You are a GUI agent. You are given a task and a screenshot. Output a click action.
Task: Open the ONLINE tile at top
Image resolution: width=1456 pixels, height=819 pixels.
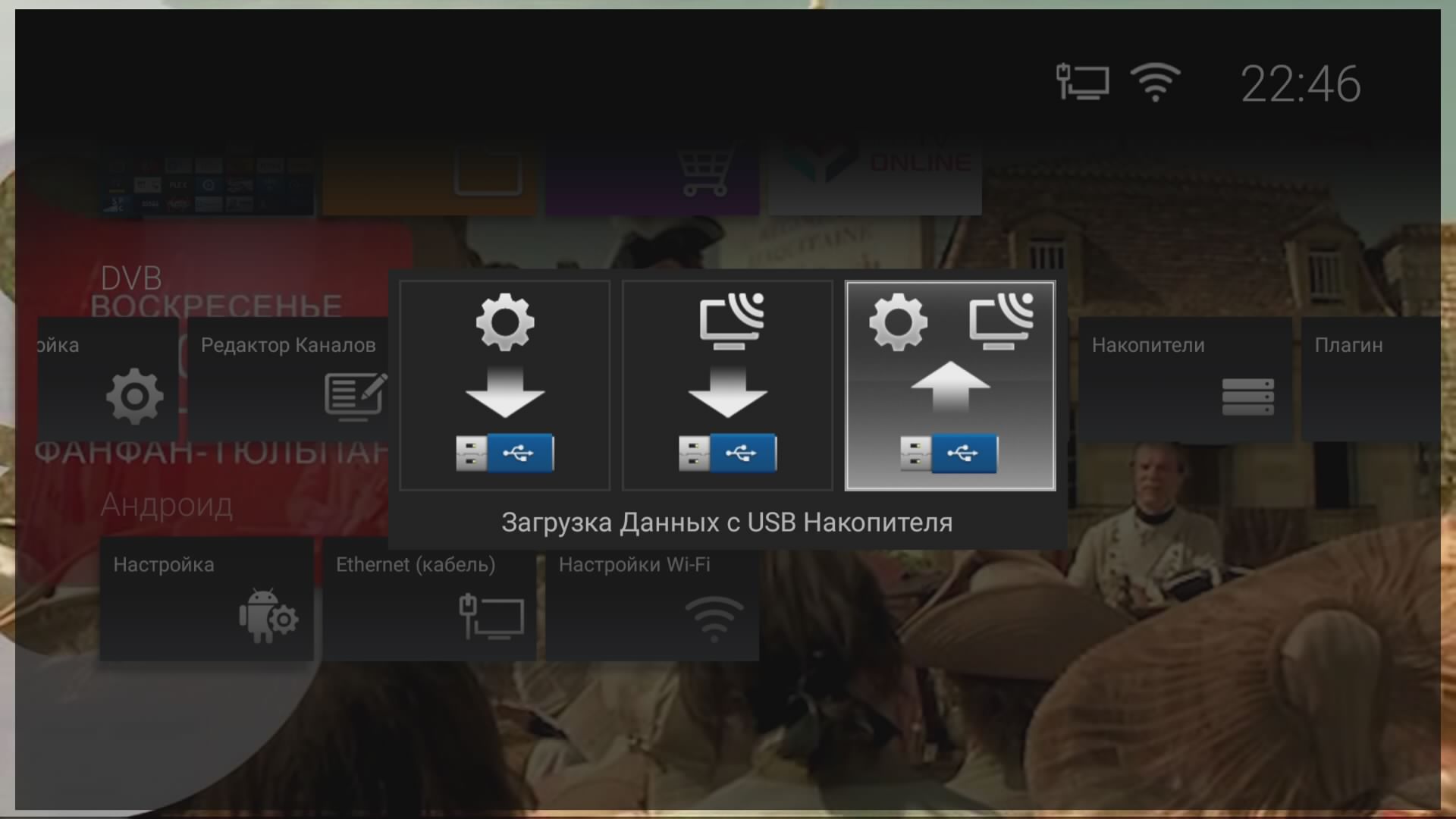[x=875, y=176]
